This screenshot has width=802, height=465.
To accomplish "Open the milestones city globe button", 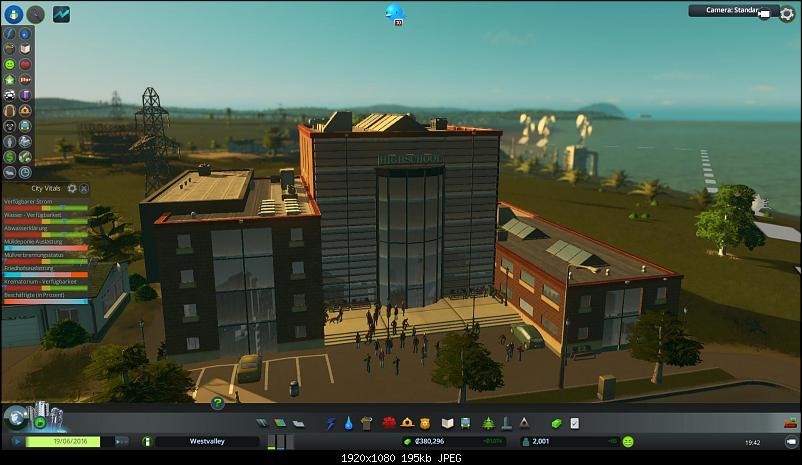I will click(x=15, y=417).
